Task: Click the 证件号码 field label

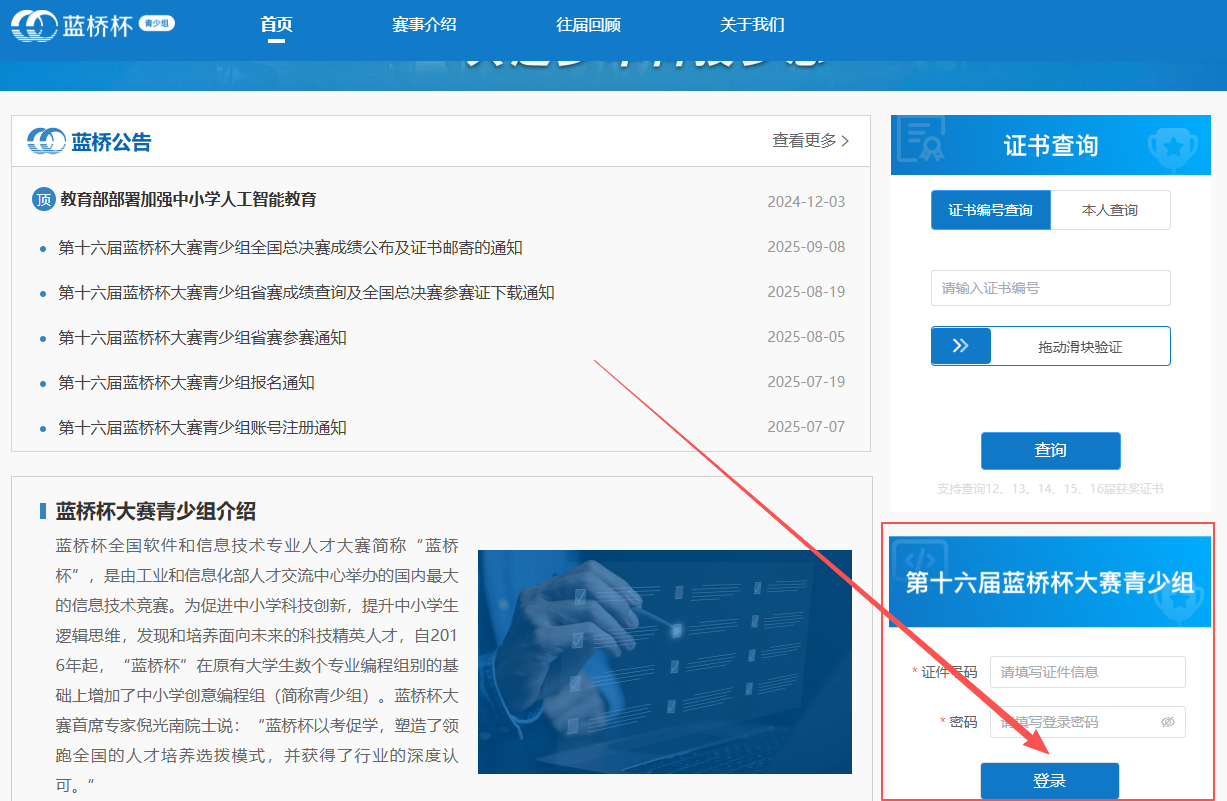Action: click(x=949, y=672)
